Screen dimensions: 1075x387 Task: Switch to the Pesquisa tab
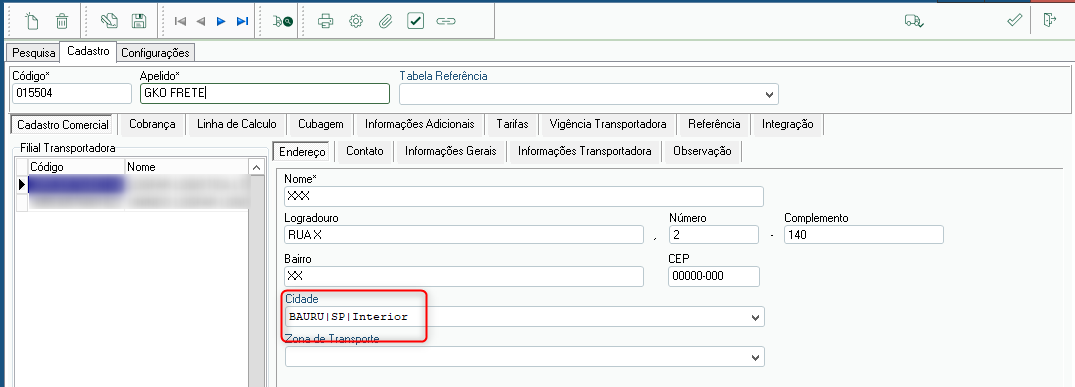(x=34, y=53)
